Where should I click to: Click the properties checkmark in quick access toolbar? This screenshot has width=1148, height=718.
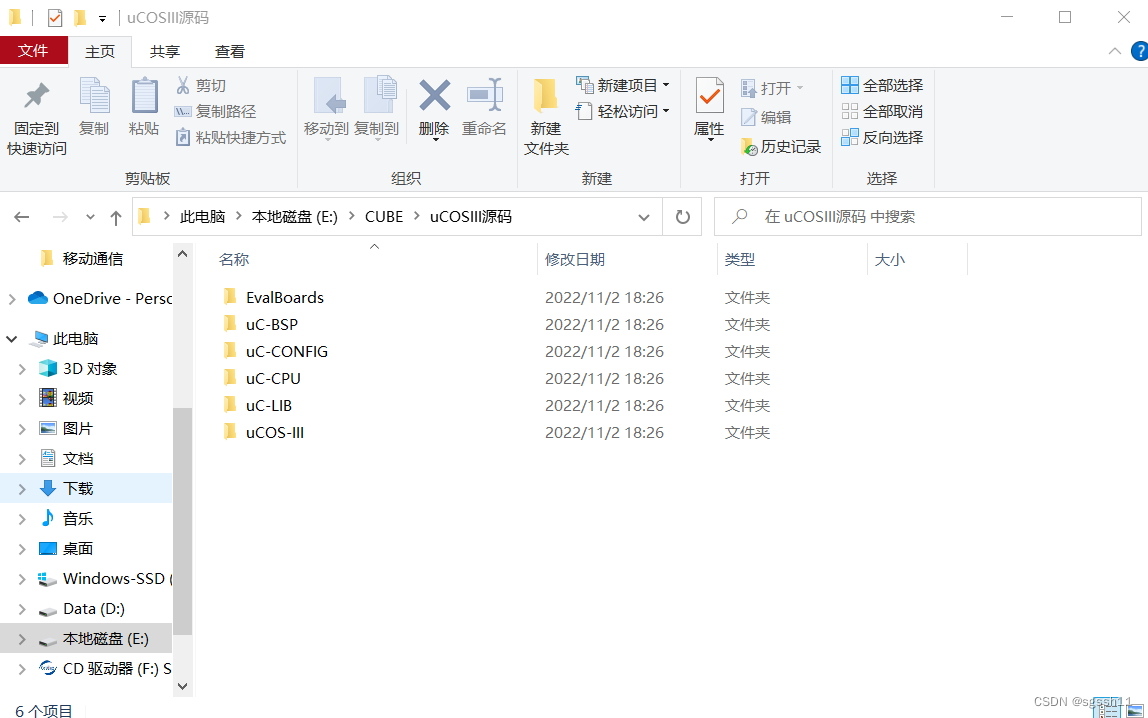click(55, 18)
